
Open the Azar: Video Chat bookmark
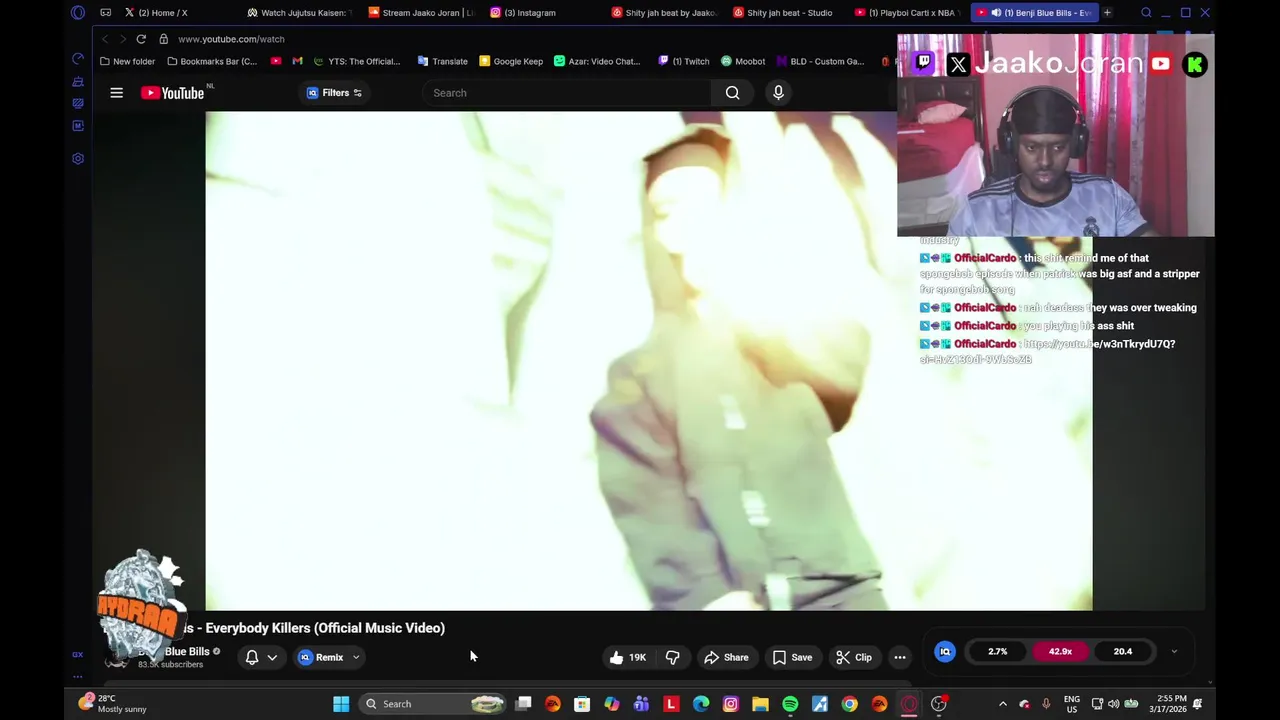(597, 61)
